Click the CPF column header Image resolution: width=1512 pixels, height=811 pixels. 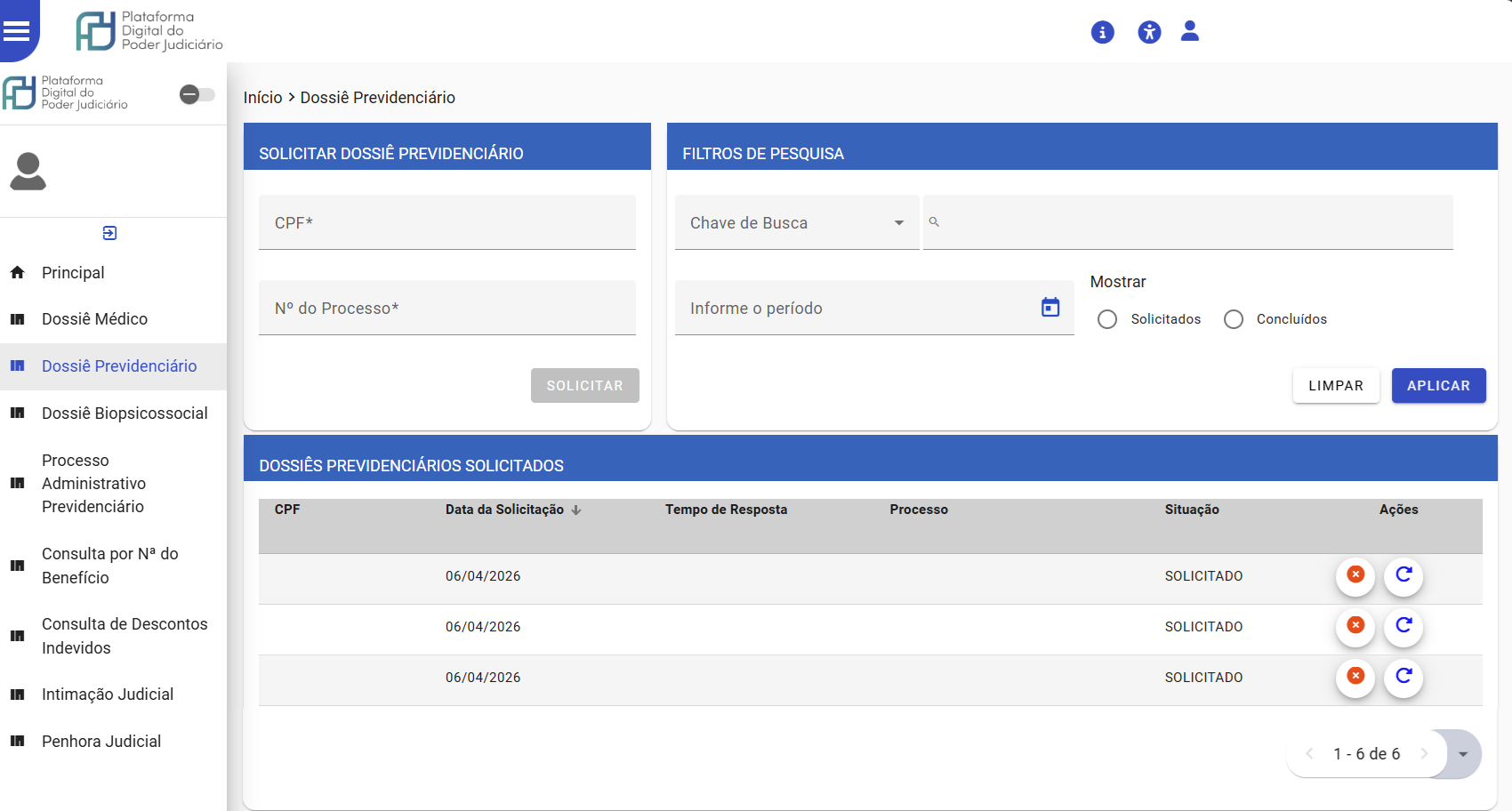pos(287,510)
